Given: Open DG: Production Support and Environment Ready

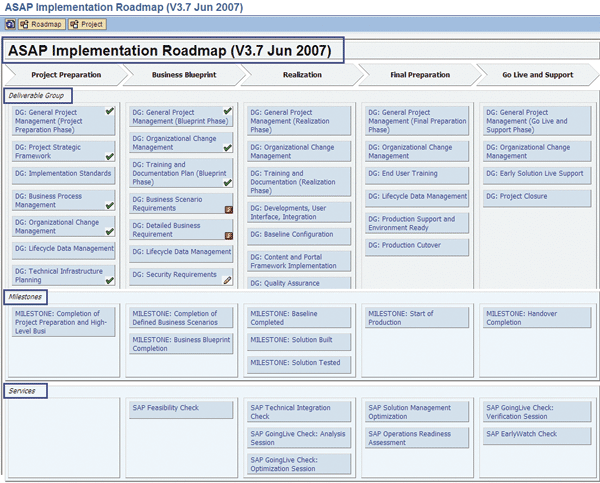Looking at the screenshot, I should (x=417, y=223).
